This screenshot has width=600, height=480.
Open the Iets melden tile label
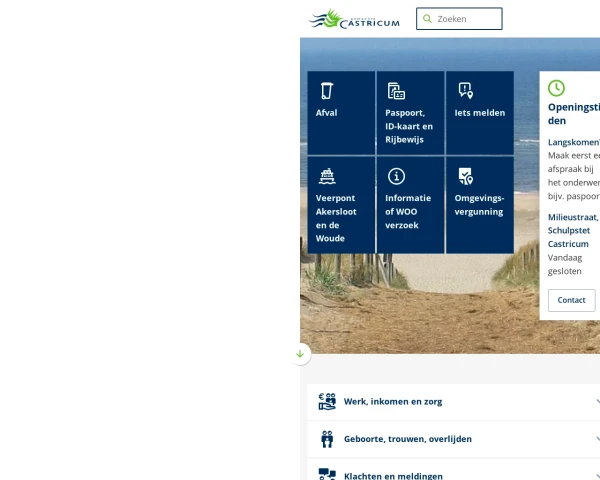point(480,113)
